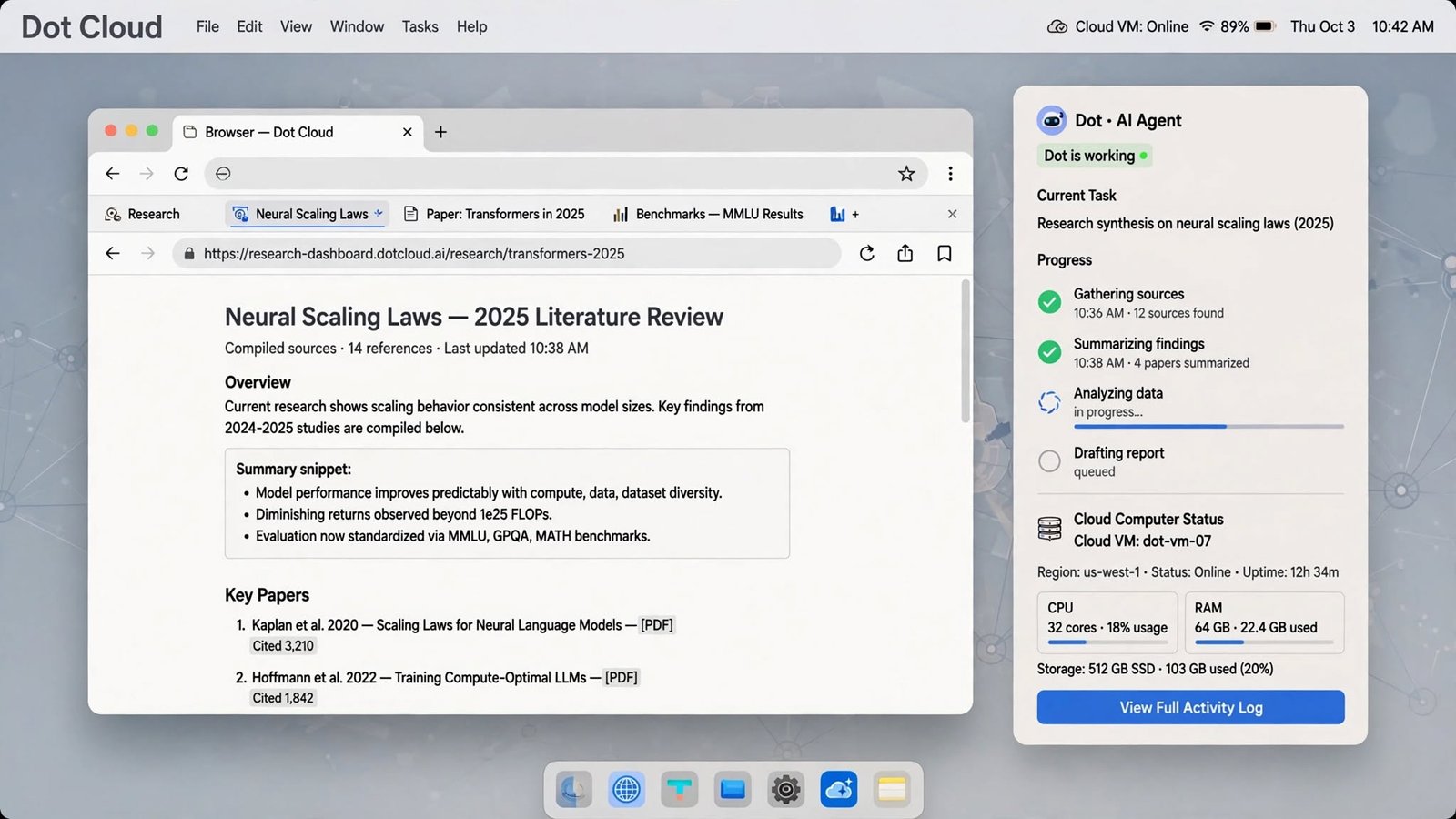The height and width of the screenshot is (819, 1456).
Task: Click the Dot is working status badge
Action: (1095, 156)
